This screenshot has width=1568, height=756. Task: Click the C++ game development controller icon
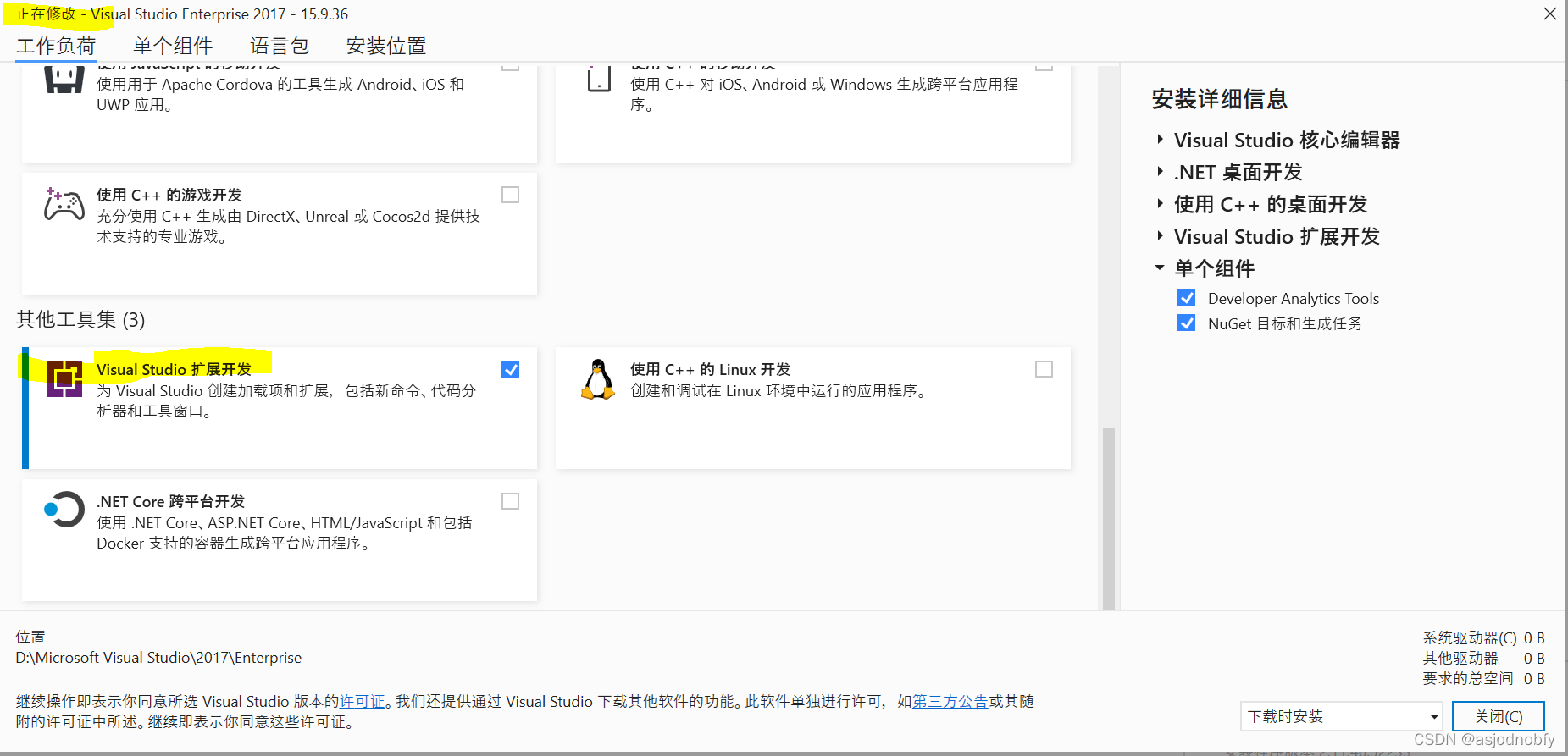pyautogui.click(x=64, y=205)
